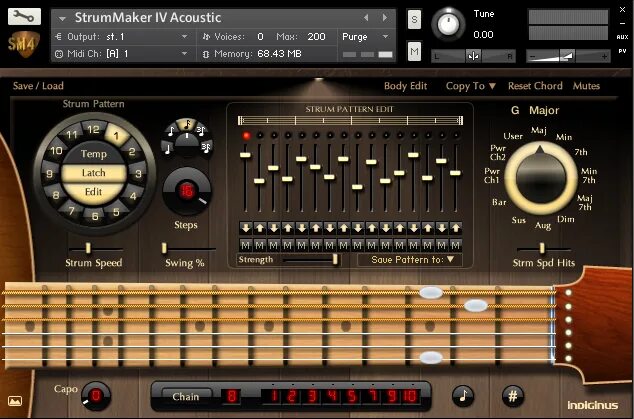Toggle the Chain button
Screen dimensions: 634x419
click(x=186, y=396)
